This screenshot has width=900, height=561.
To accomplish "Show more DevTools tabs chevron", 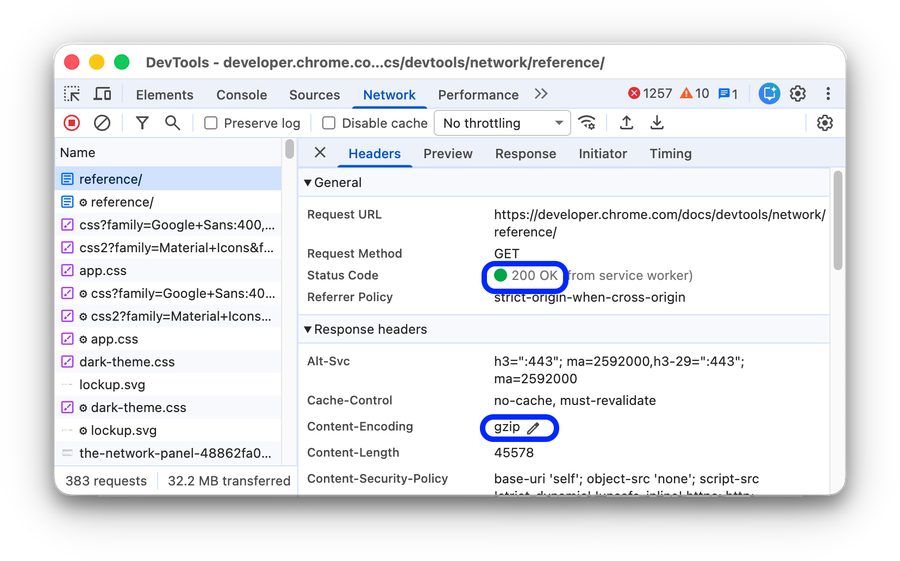I will coord(541,94).
